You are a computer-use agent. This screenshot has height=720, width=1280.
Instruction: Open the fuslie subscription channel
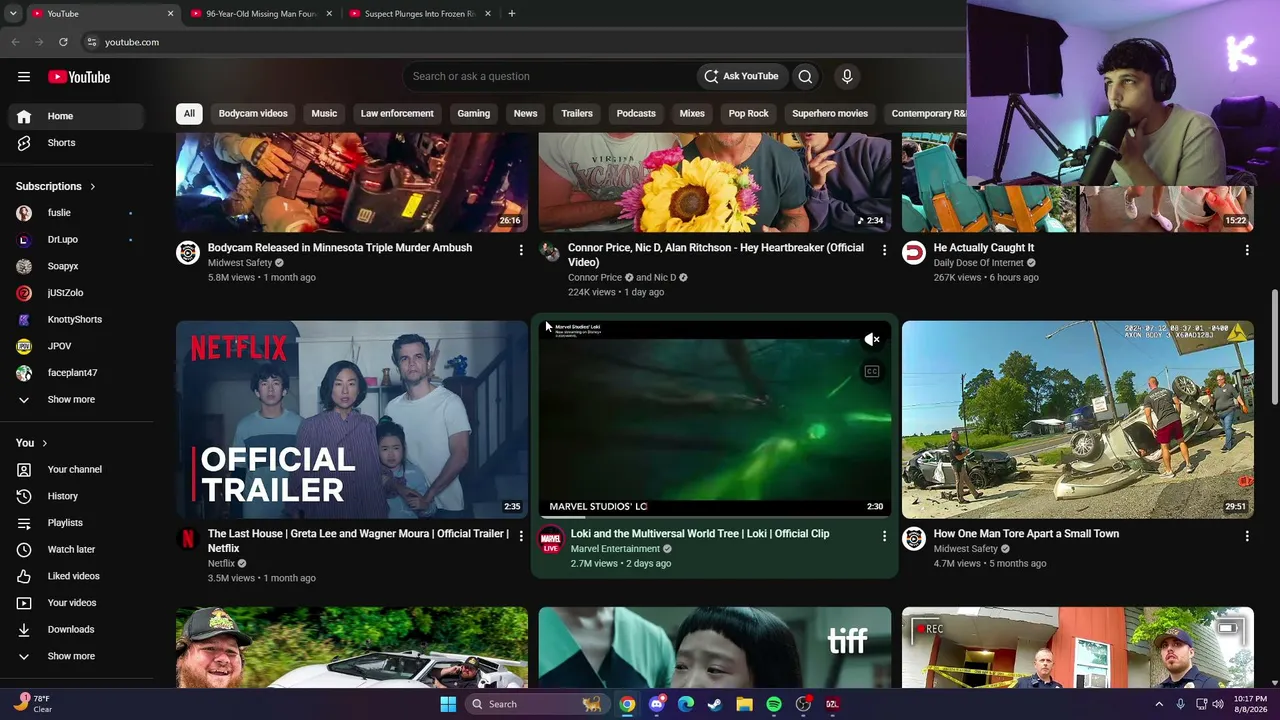[77, 213]
